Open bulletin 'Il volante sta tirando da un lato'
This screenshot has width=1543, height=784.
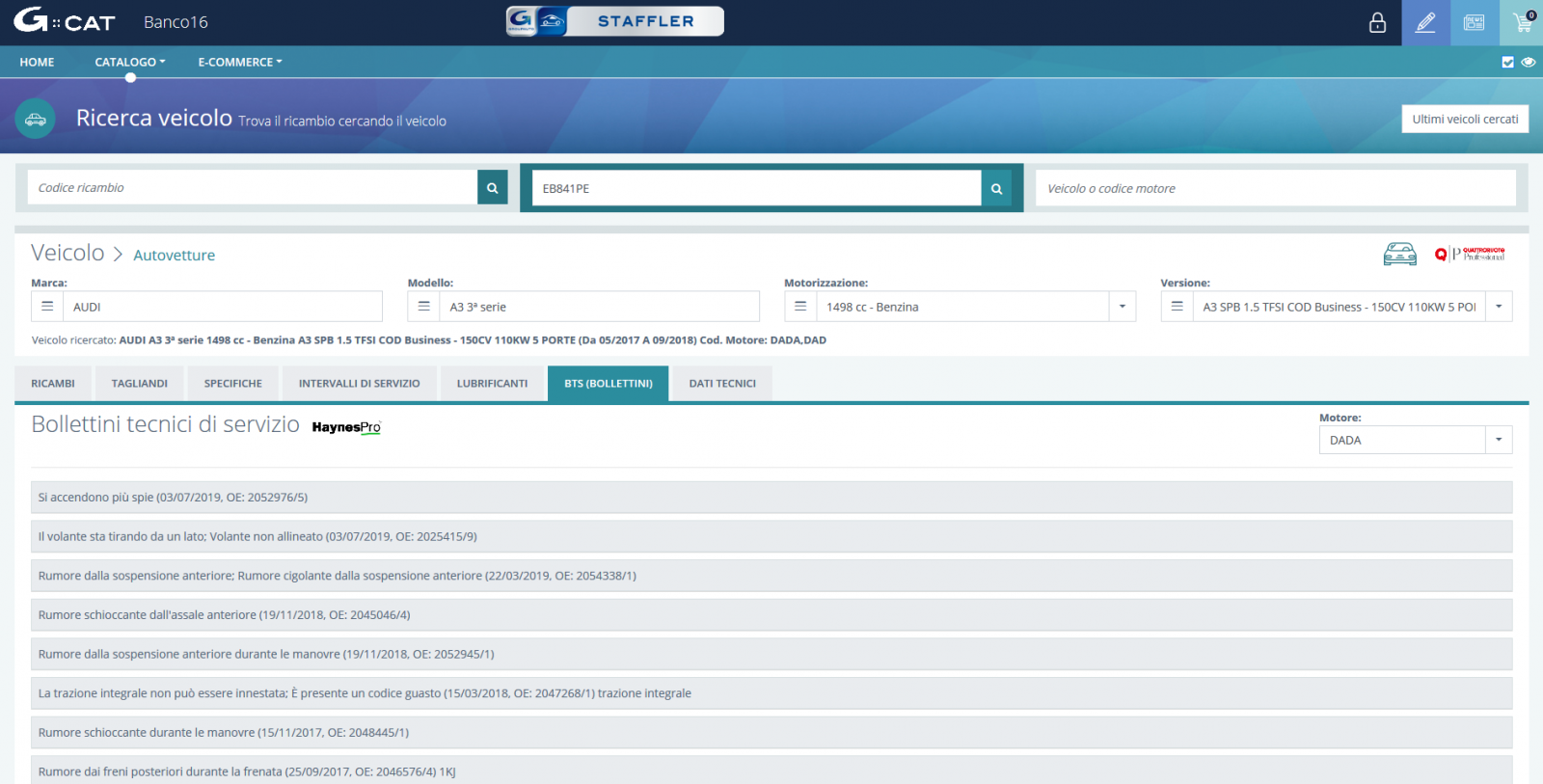click(771, 537)
